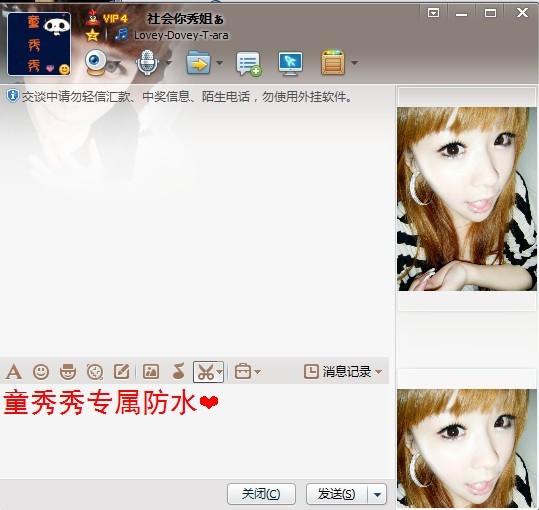Viewport: 539px width, 510px height.
Task: Click the music note status icon
Action: 121,34
